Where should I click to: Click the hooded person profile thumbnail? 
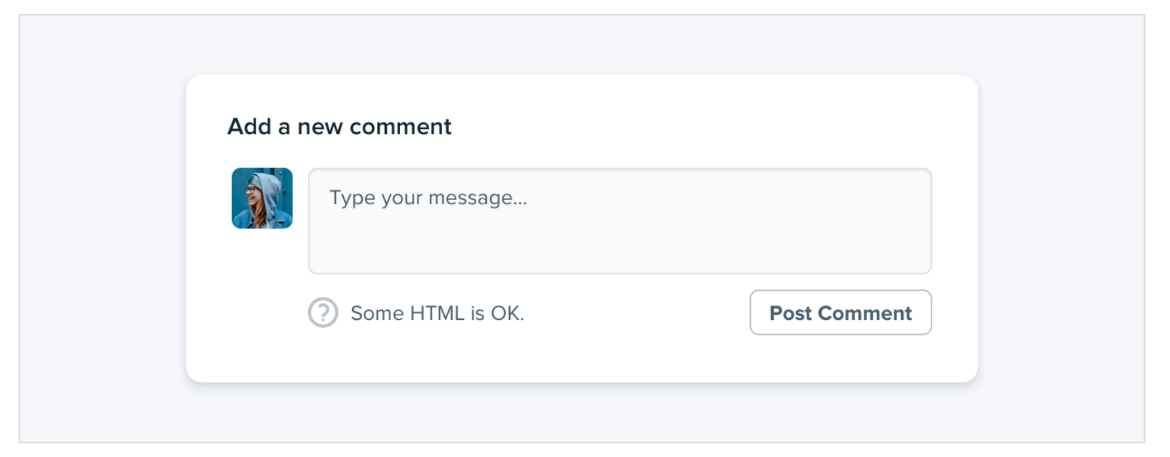(x=262, y=198)
